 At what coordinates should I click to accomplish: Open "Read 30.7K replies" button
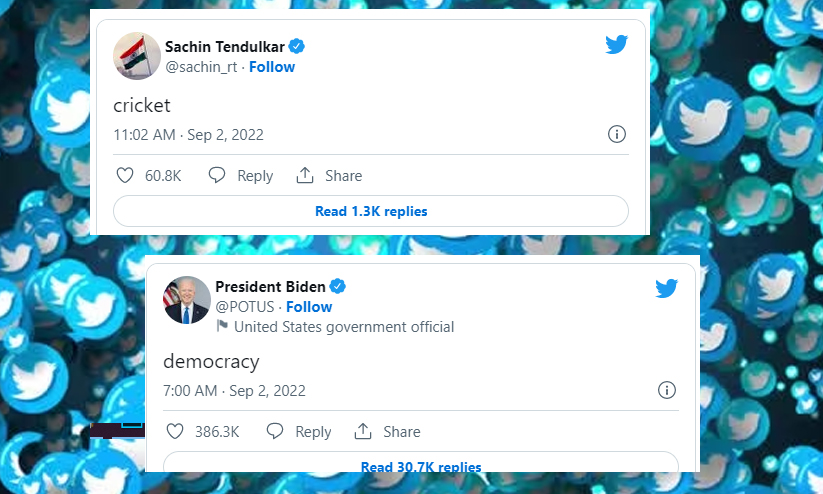tap(421, 466)
